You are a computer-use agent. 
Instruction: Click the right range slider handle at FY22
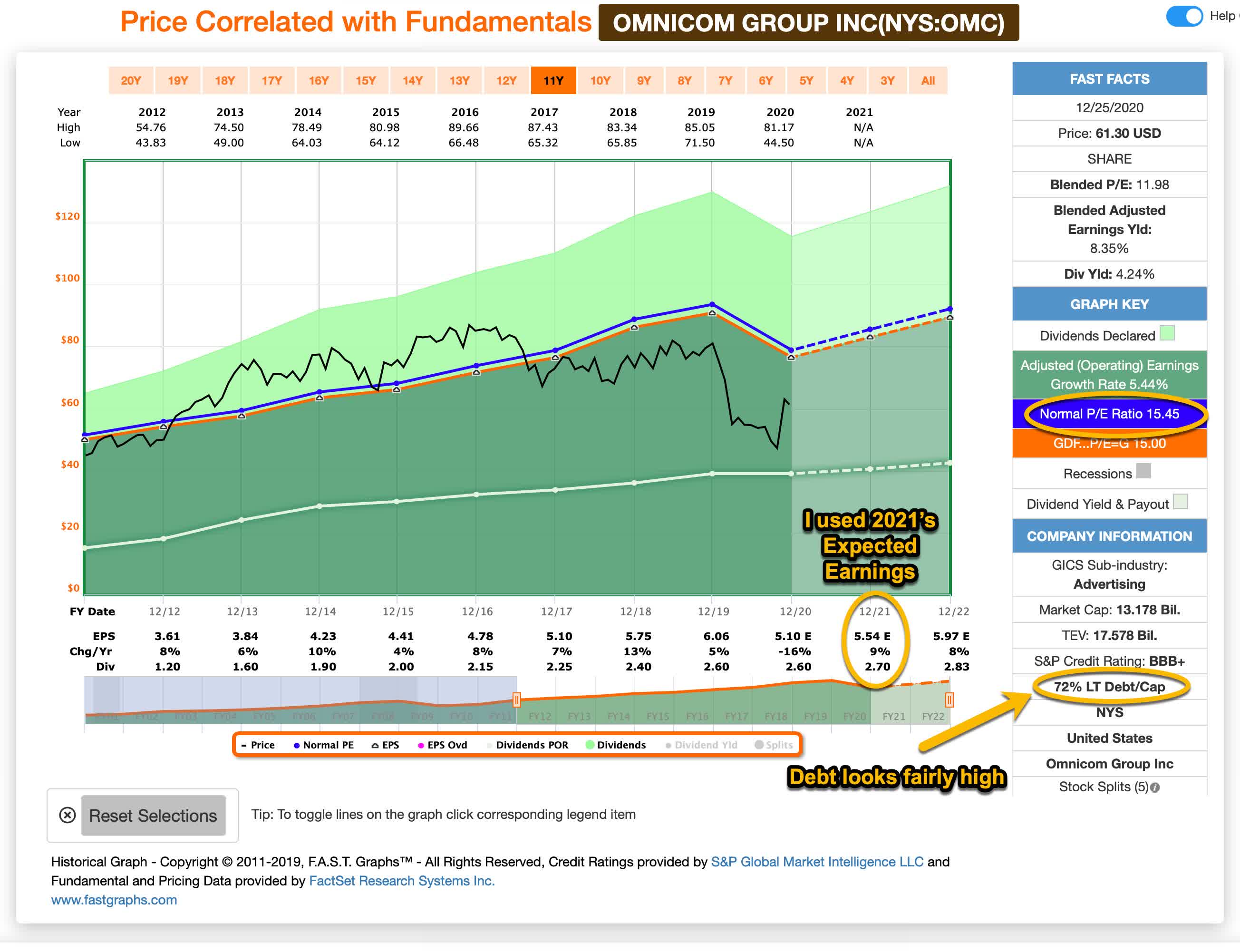click(949, 700)
